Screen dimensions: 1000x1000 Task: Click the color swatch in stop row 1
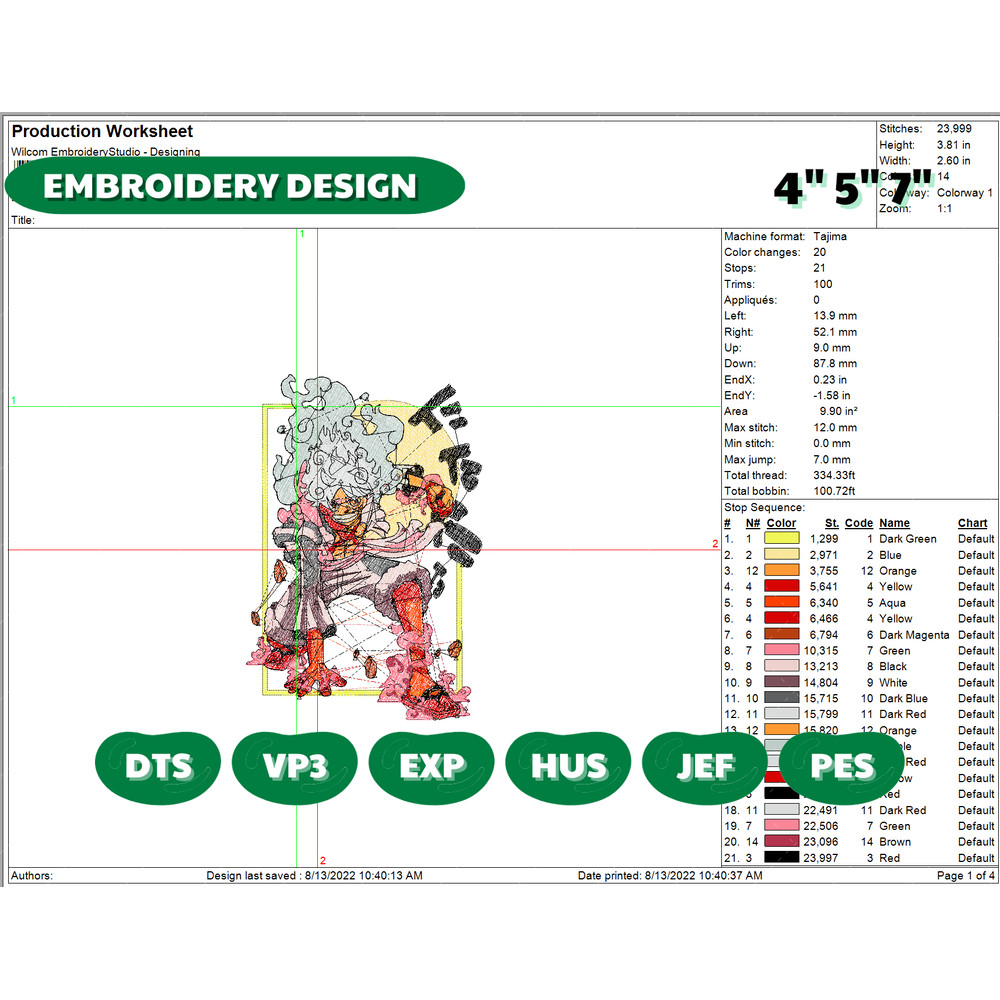point(781,539)
